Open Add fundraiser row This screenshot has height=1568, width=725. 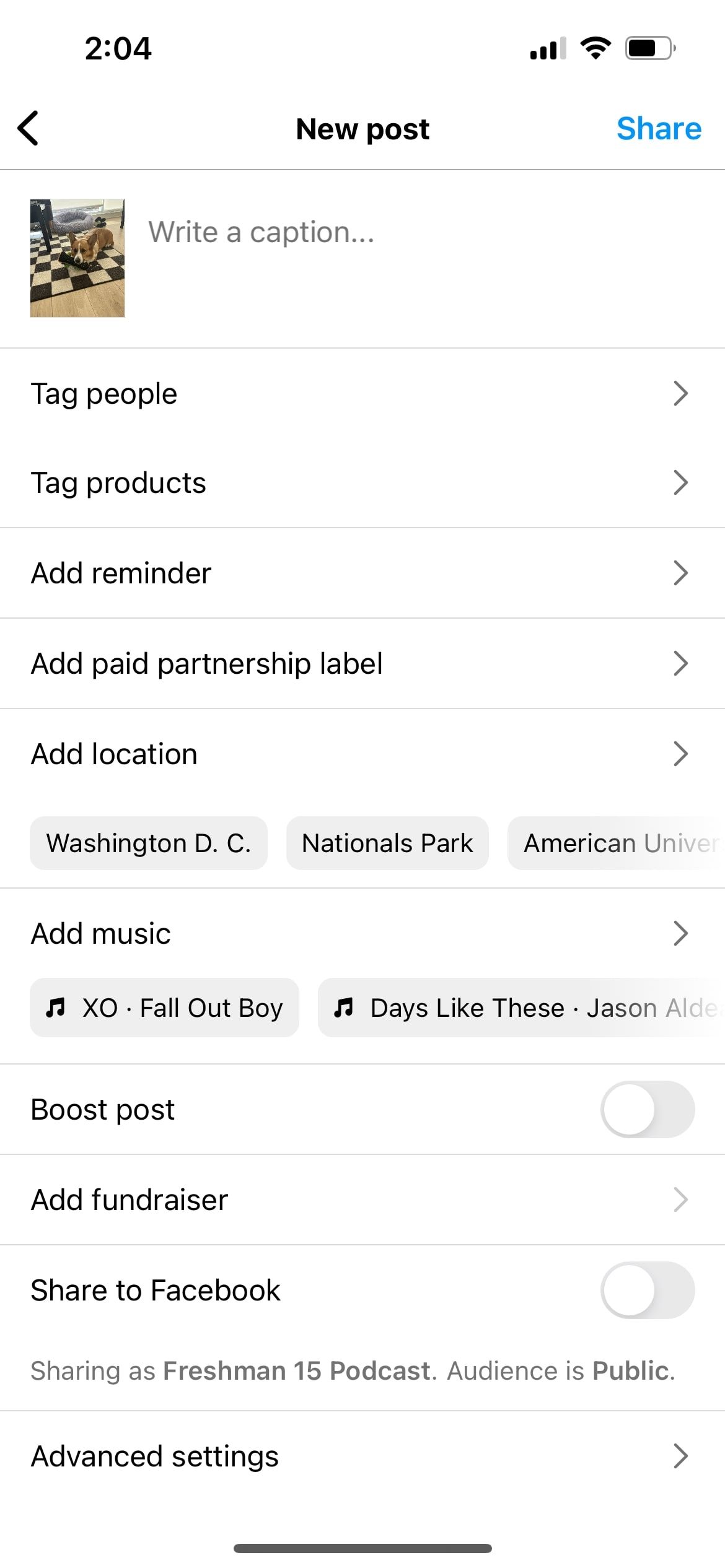pos(130,1200)
